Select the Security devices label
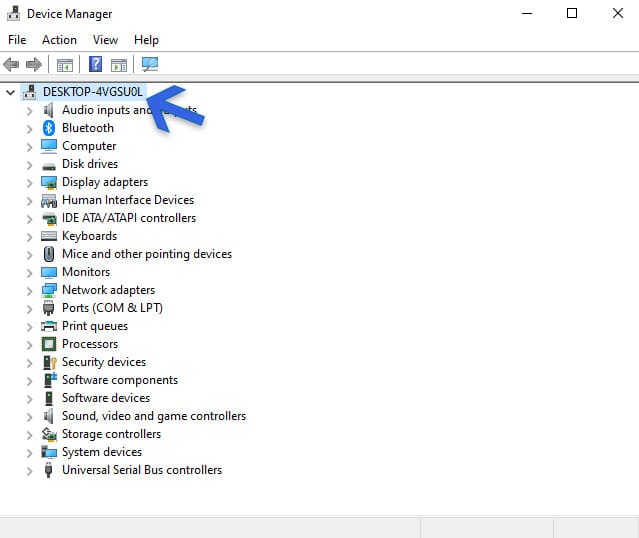Screen dimensions: 639x538 (x=104, y=362)
